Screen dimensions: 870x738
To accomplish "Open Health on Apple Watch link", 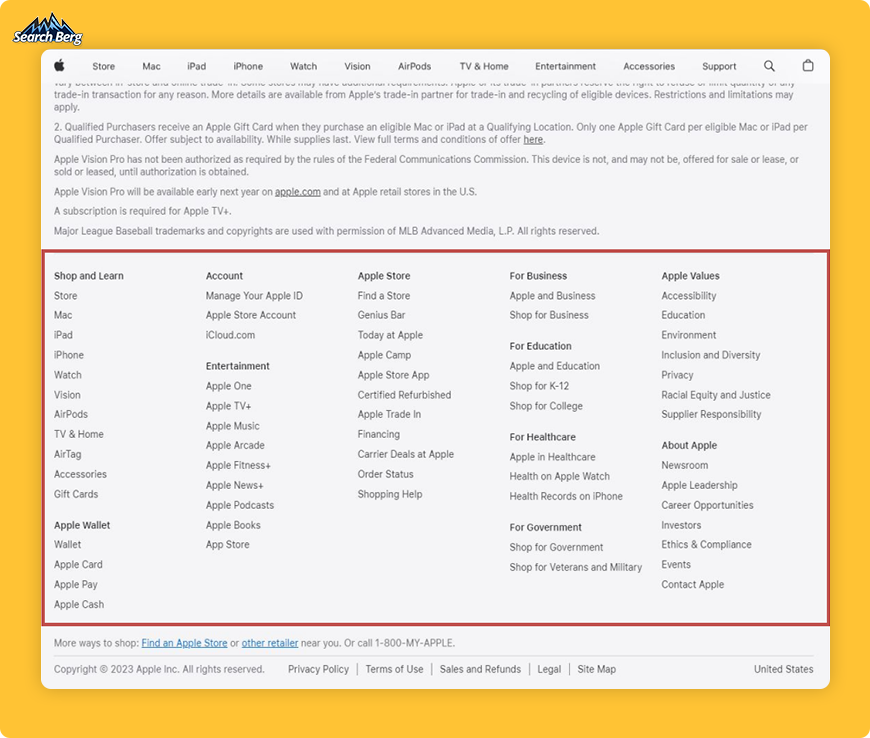I will click(x=559, y=476).
